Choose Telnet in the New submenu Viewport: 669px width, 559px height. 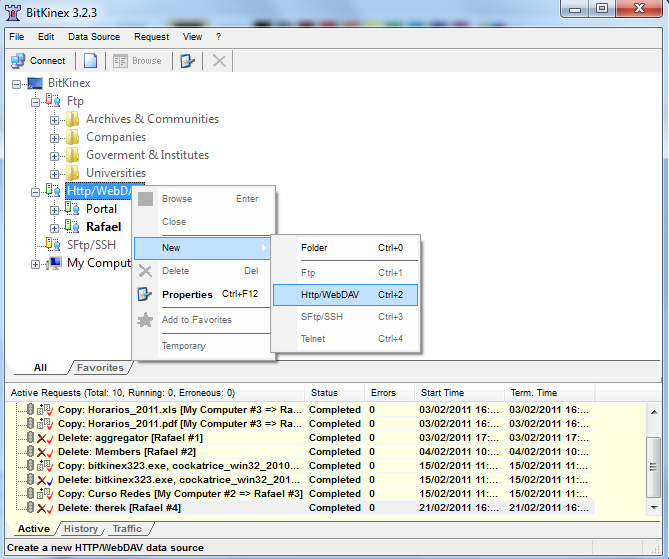[x=345, y=339]
